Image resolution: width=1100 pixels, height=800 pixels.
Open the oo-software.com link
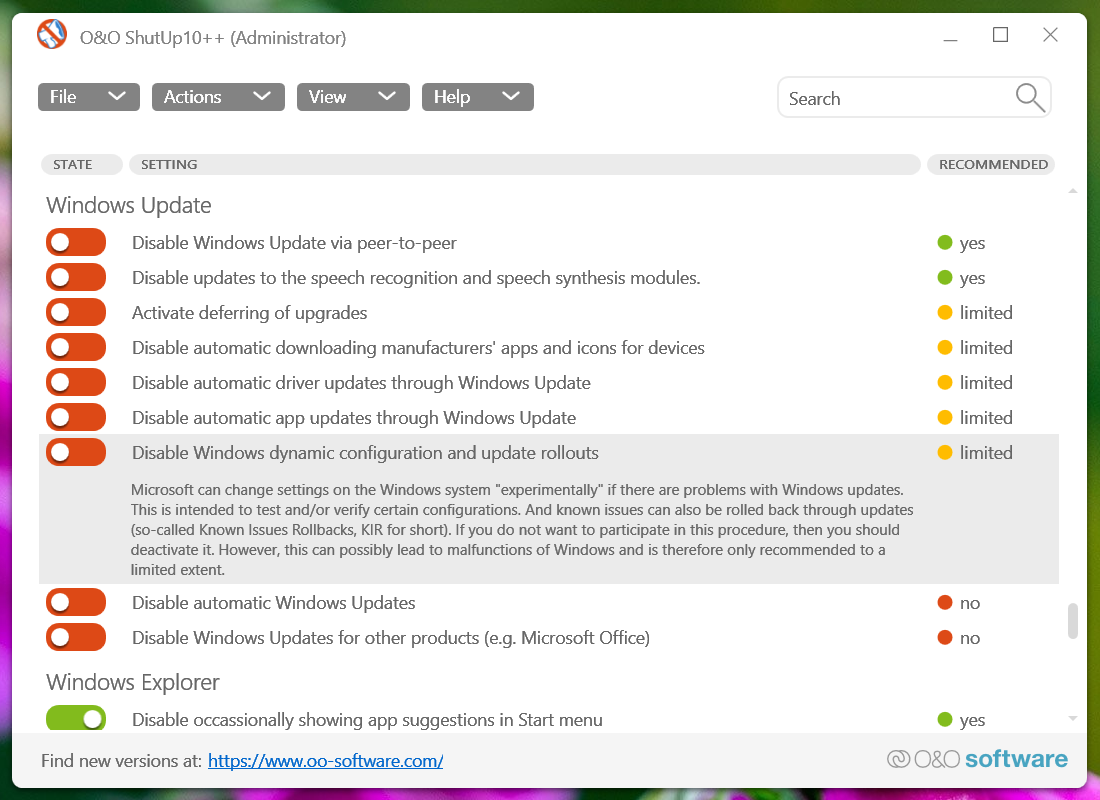tap(325, 761)
